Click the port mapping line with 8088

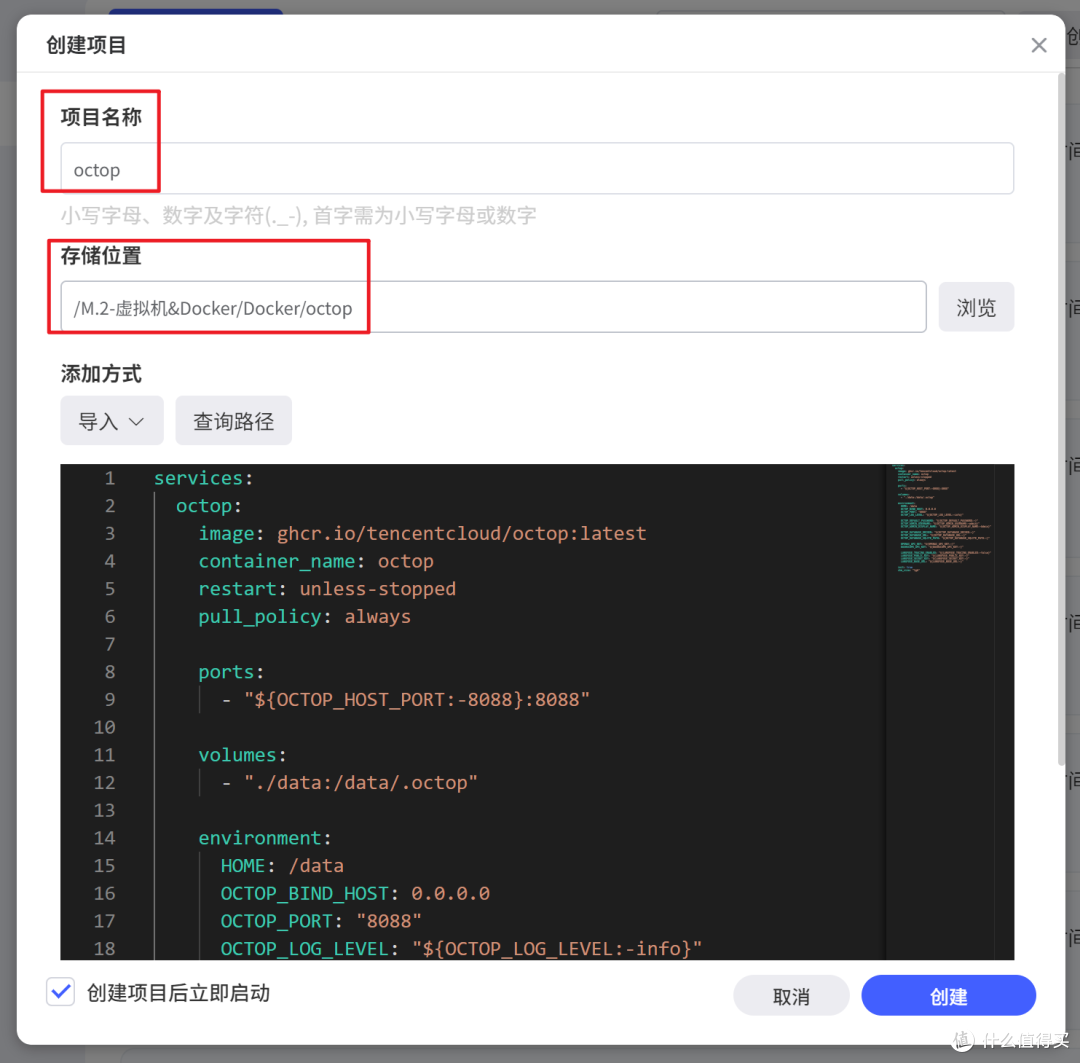[x=406, y=700]
